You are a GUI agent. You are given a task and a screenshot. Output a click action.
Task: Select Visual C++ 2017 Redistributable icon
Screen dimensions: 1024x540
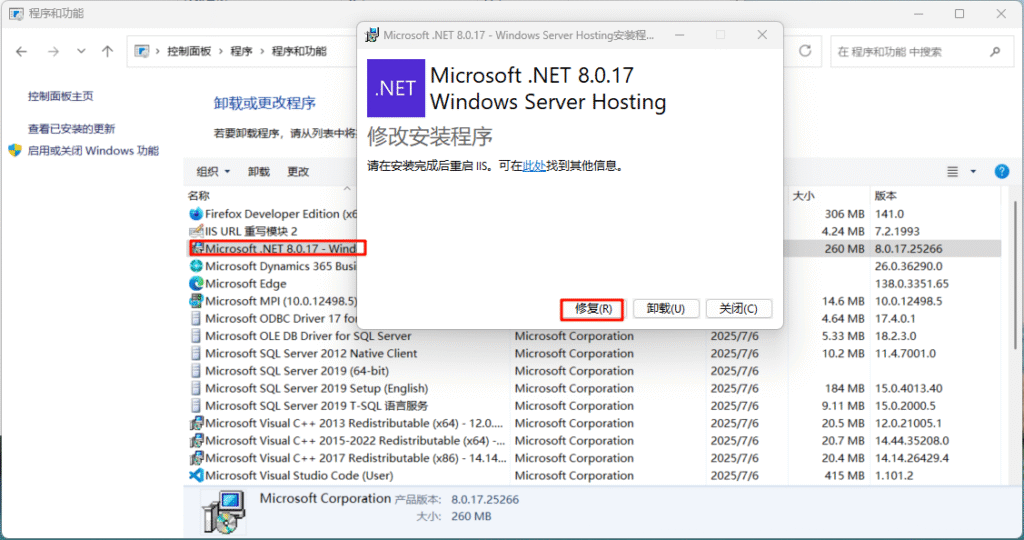click(196, 458)
